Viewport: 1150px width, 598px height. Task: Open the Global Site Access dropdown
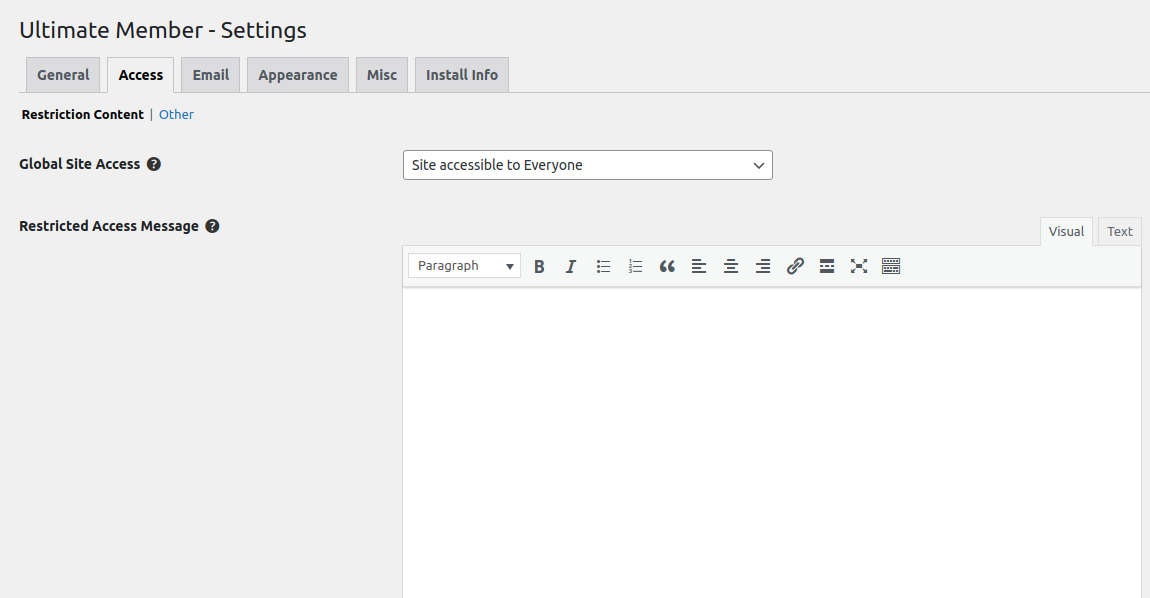point(587,165)
